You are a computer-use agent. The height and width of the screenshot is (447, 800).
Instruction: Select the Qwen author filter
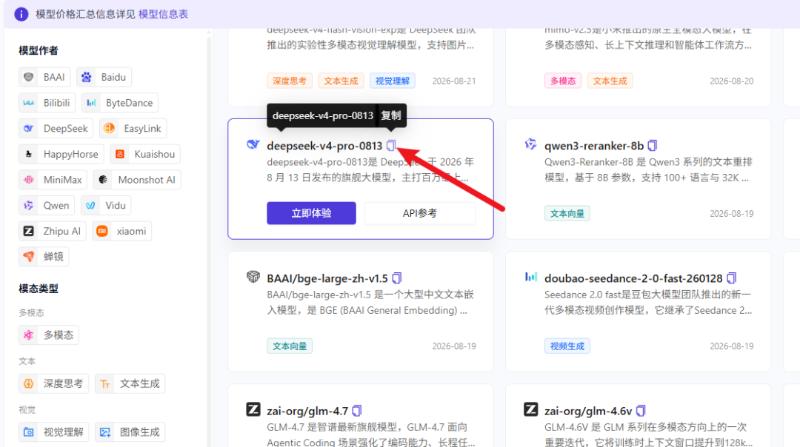pos(46,205)
